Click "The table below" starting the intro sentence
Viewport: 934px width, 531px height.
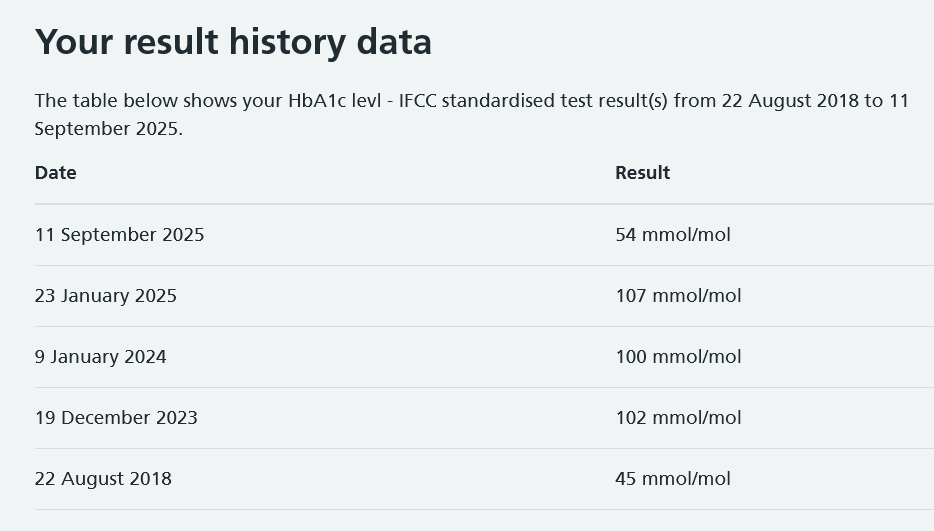[97, 101]
